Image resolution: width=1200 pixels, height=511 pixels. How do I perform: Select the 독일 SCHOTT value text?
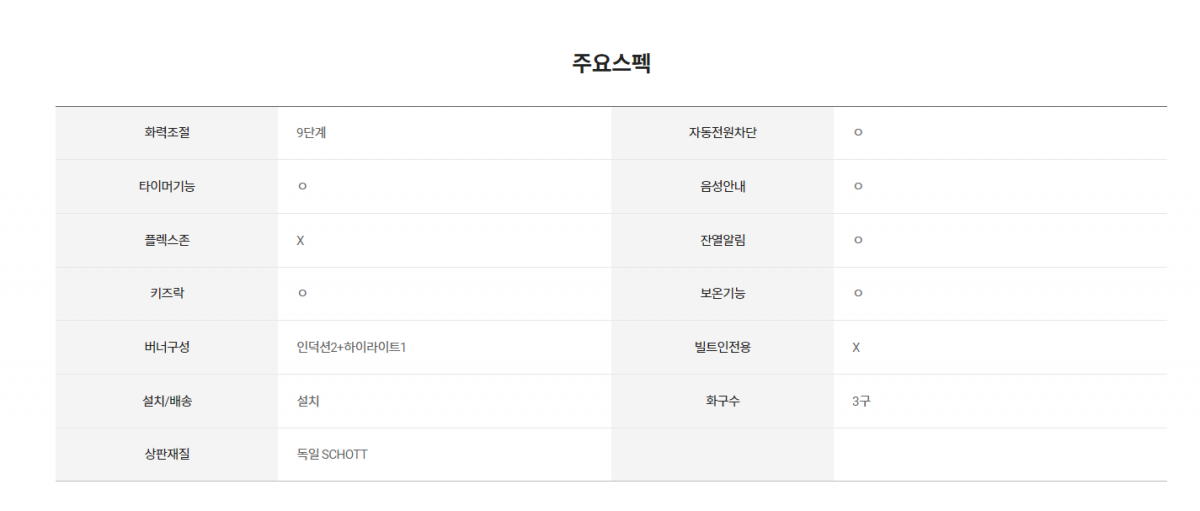click(x=332, y=454)
